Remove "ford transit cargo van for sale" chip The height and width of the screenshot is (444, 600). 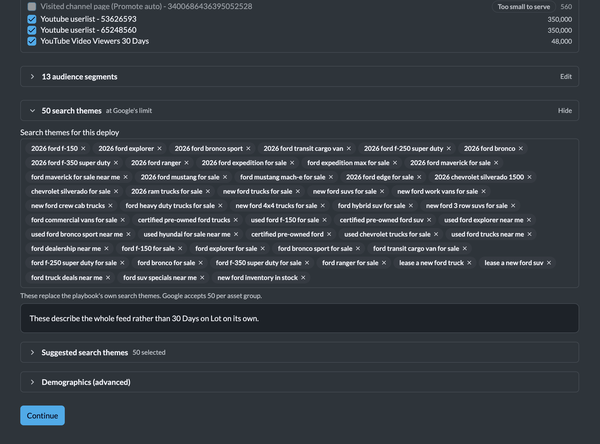coord(465,248)
